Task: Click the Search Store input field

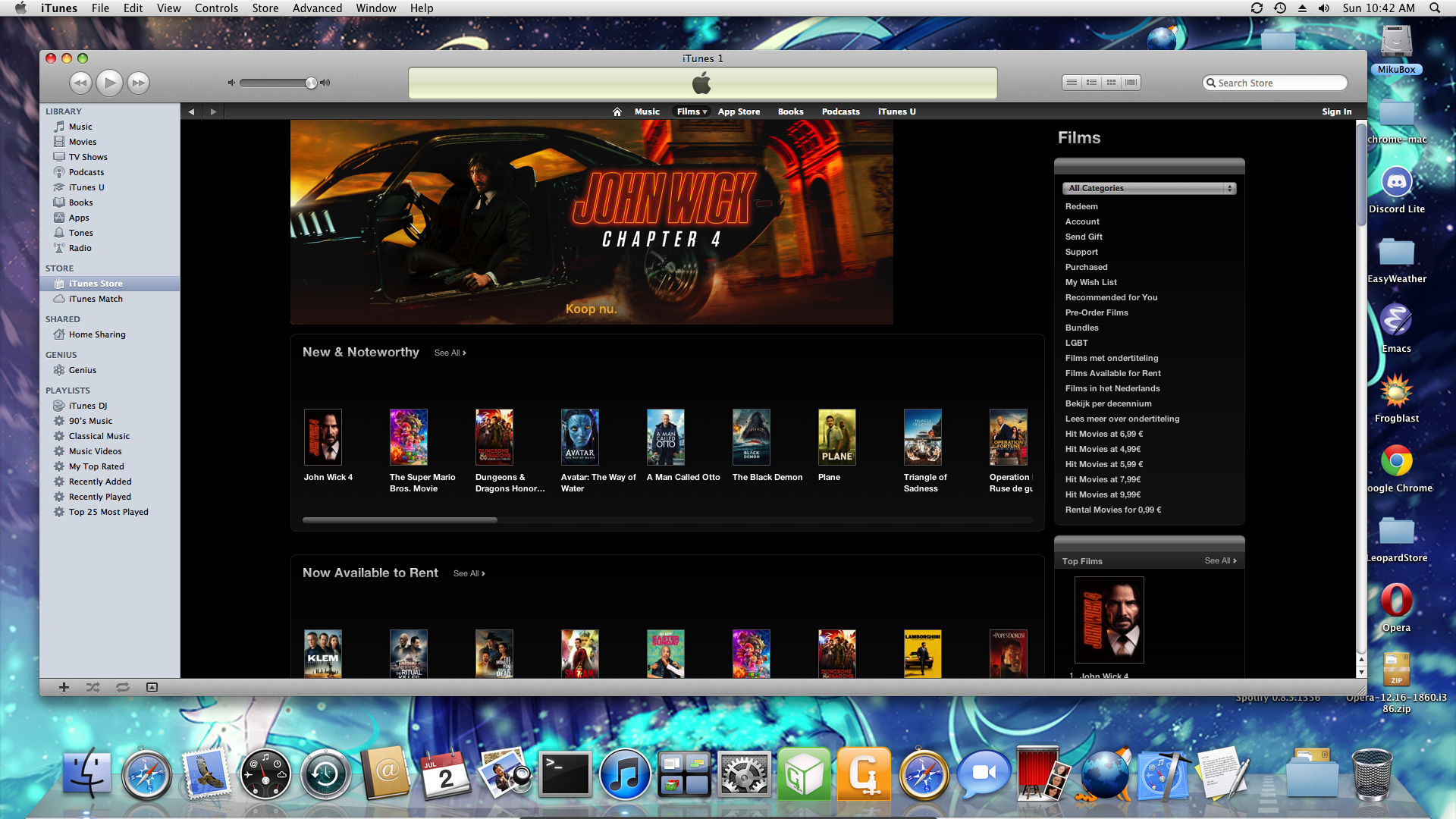Action: [x=1279, y=83]
